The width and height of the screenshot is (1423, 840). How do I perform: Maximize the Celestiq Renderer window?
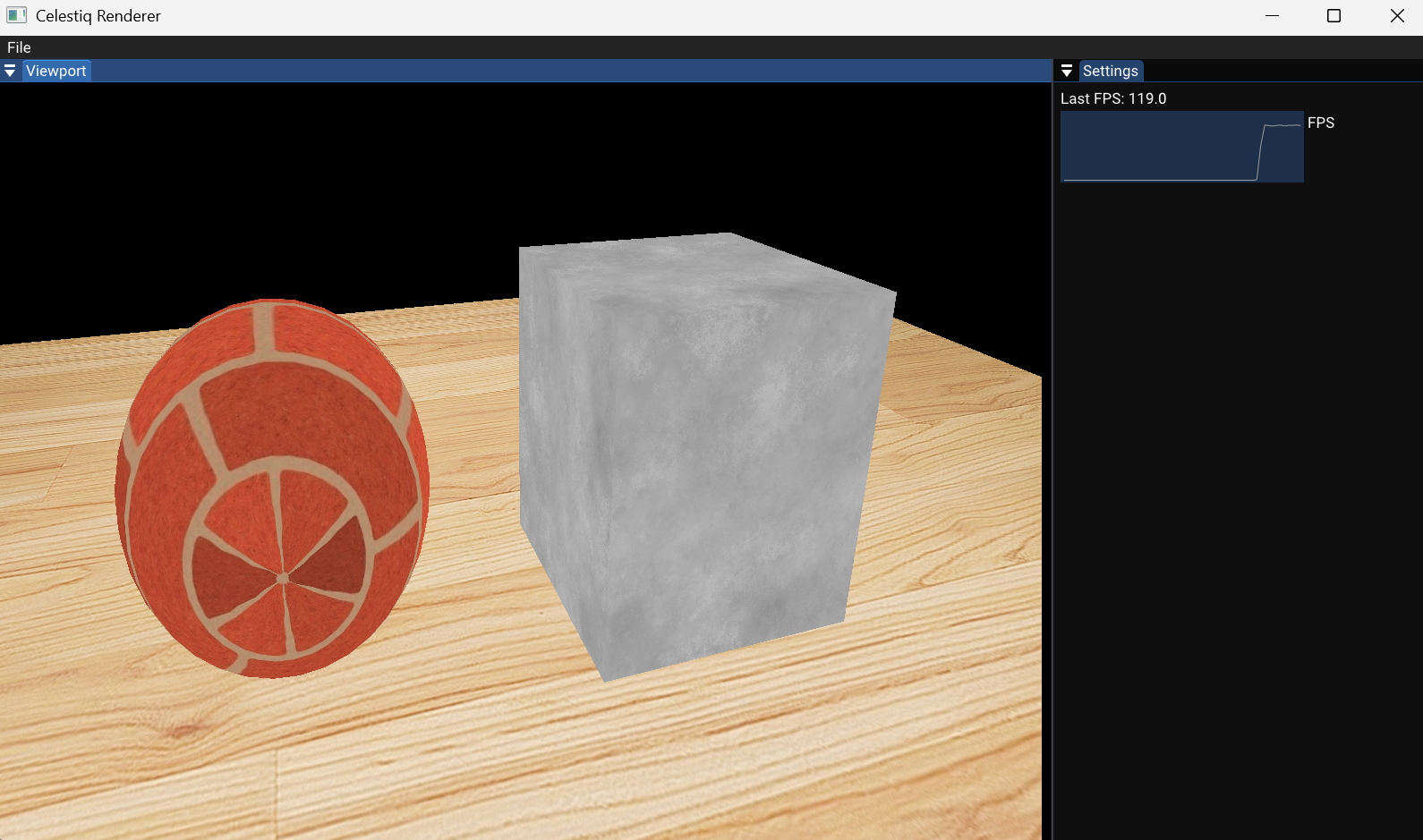point(1334,15)
